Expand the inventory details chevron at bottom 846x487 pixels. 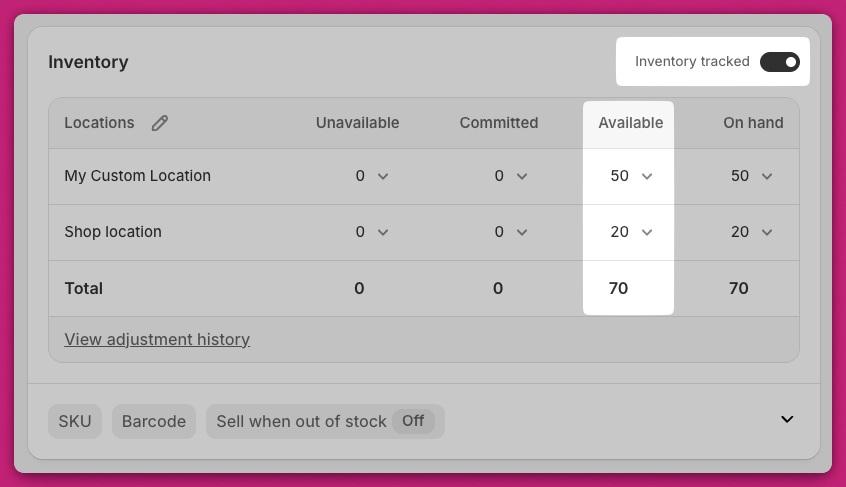click(x=787, y=419)
